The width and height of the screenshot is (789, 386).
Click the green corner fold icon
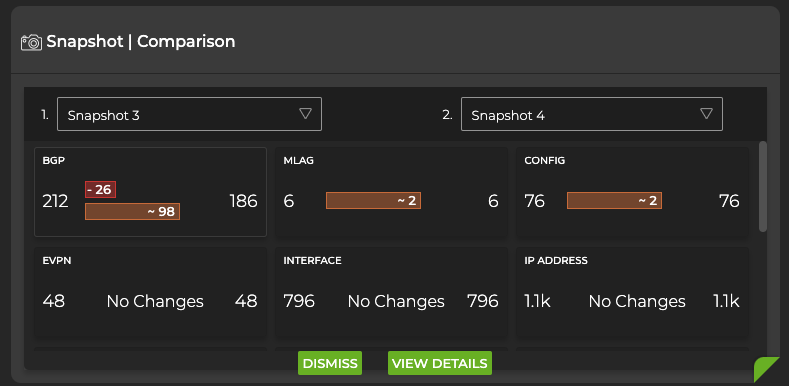click(767, 368)
